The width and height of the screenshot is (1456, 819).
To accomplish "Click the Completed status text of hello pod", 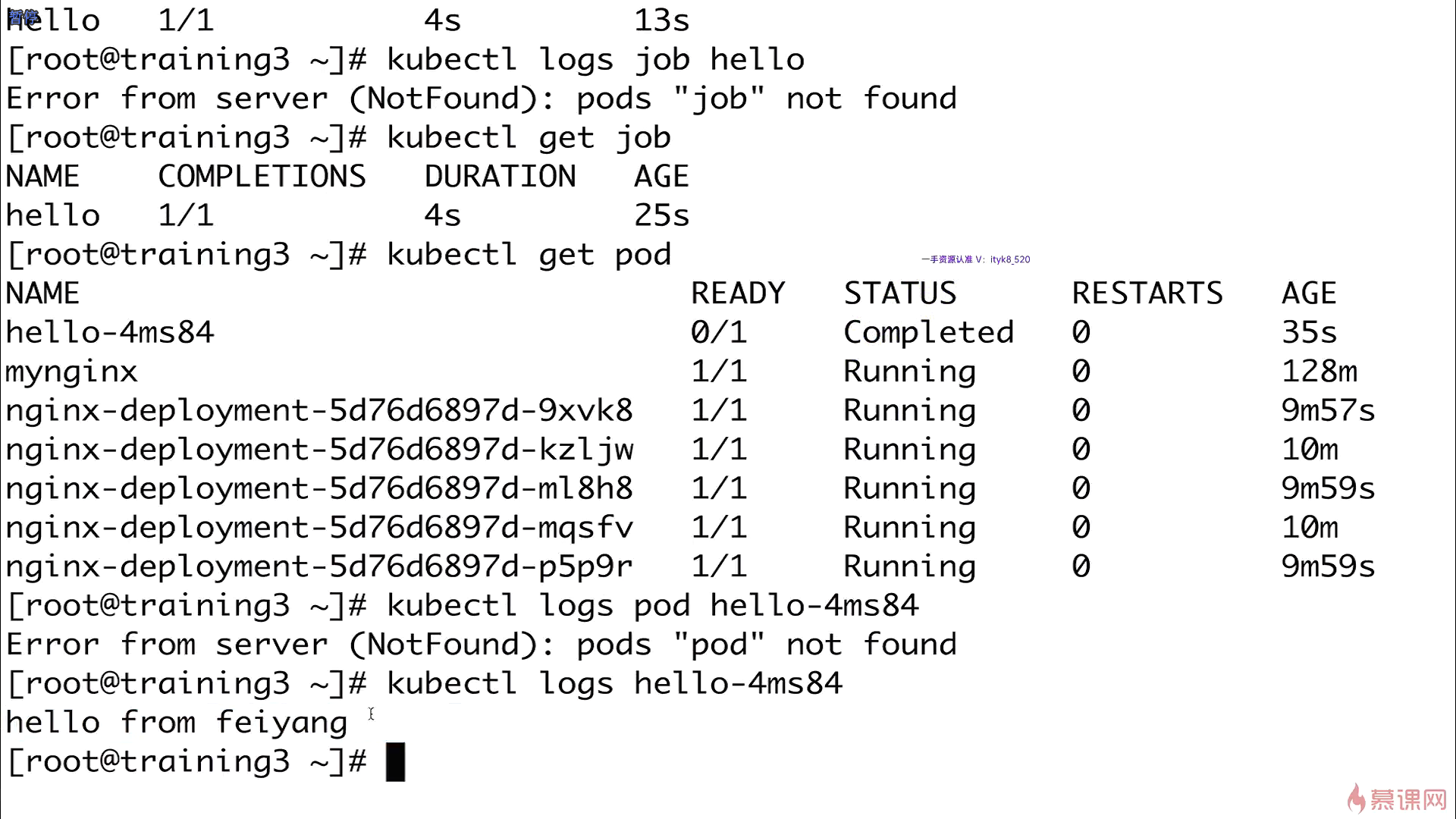I will coord(929,333).
